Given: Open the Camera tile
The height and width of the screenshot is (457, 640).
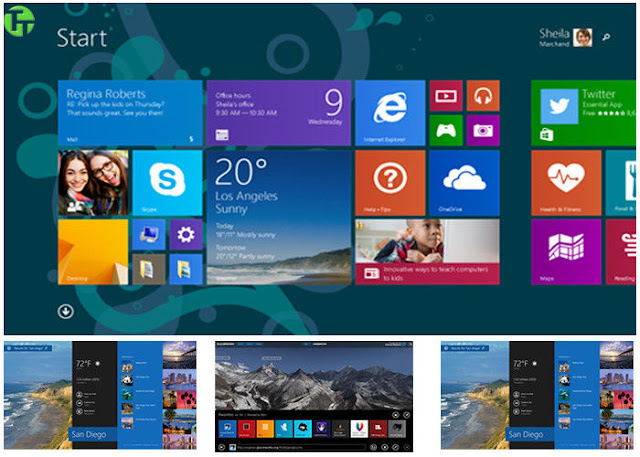Looking at the screenshot, I should [x=483, y=131].
